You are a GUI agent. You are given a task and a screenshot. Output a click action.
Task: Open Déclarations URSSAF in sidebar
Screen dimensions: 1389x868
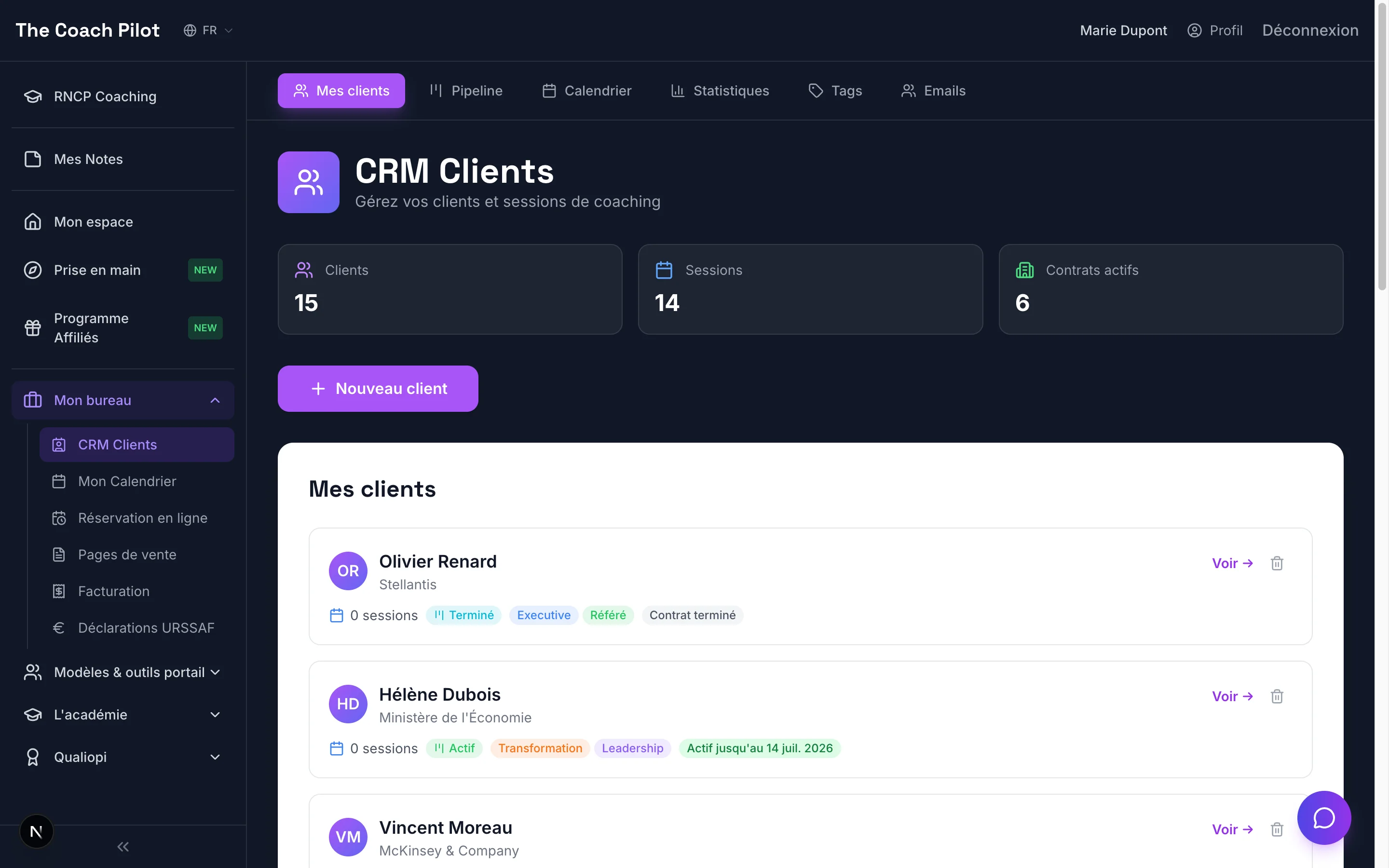pyautogui.click(x=136, y=628)
